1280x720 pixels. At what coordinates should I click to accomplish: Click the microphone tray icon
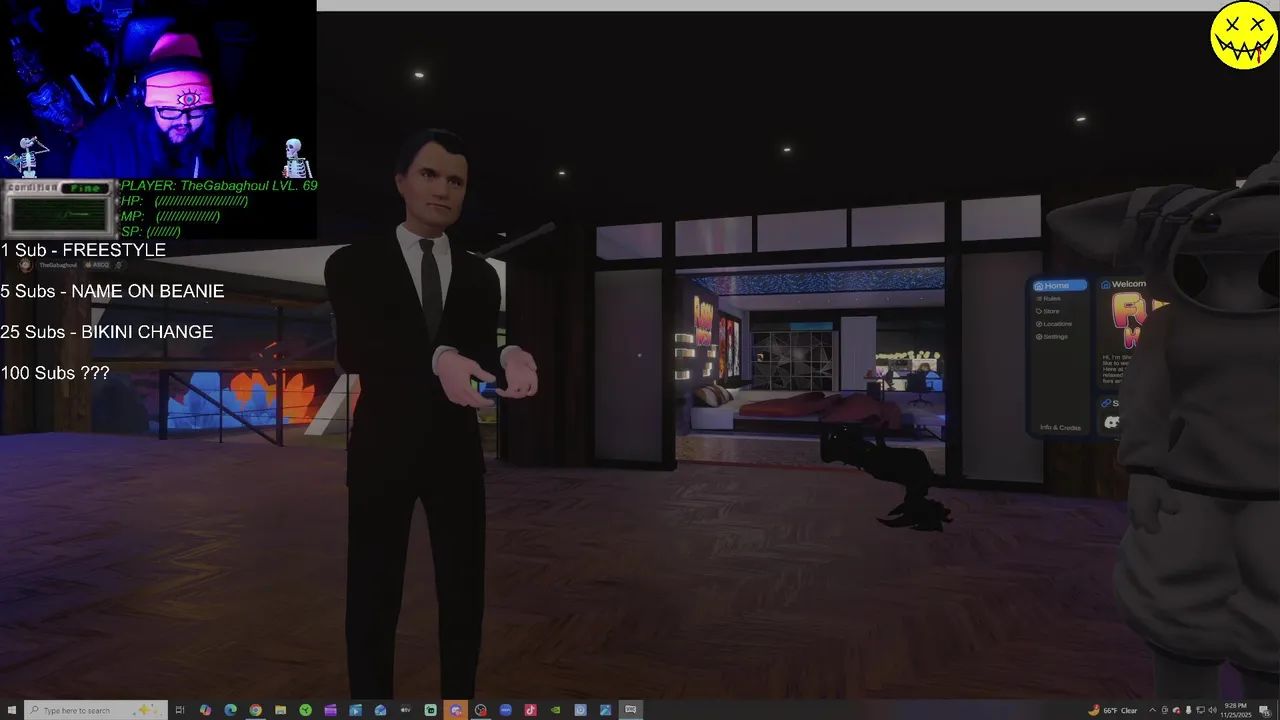(x=1188, y=710)
